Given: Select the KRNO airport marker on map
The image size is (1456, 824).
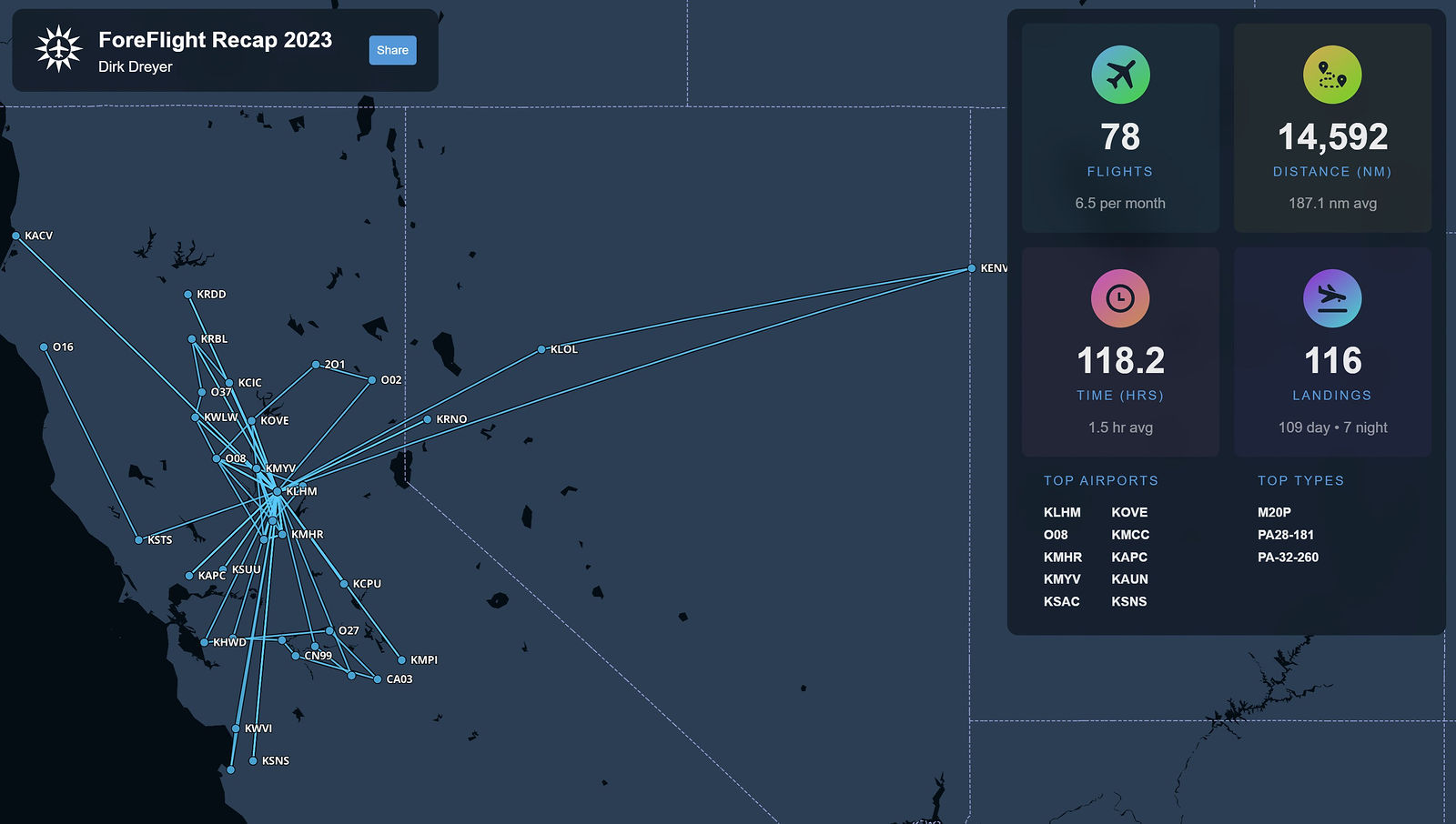Looking at the screenshot, I should (x=428, y=419).
